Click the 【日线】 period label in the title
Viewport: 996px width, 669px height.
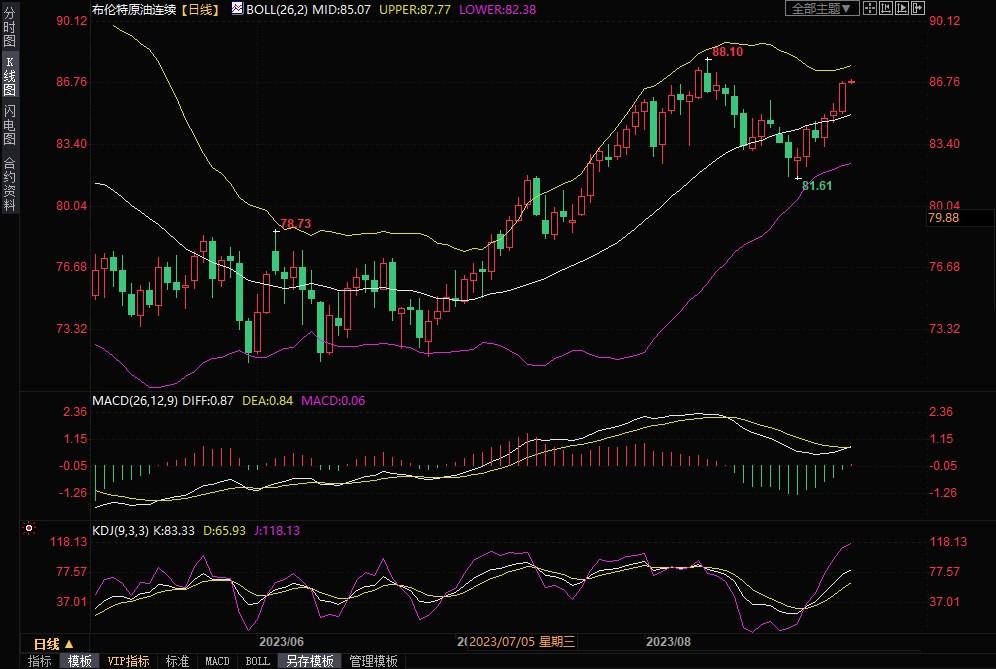[x=200, y=10]
